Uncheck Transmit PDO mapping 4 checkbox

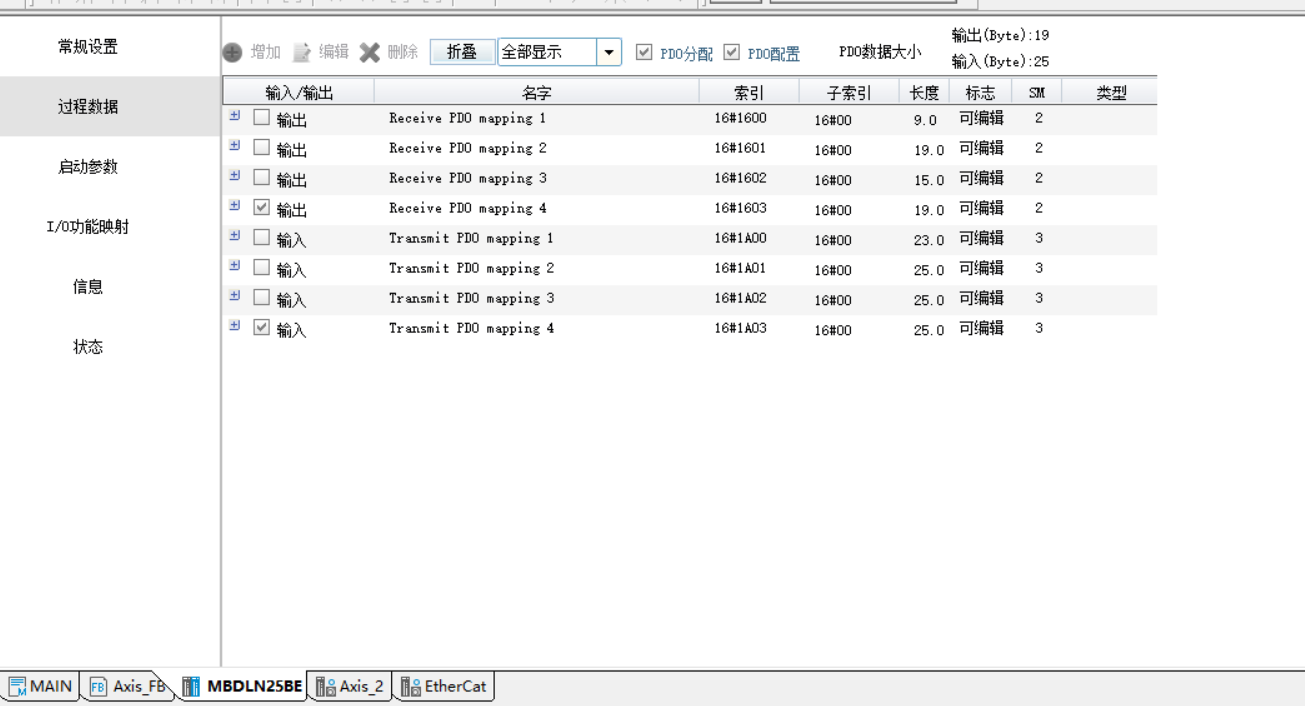click(x=262, y=328)
